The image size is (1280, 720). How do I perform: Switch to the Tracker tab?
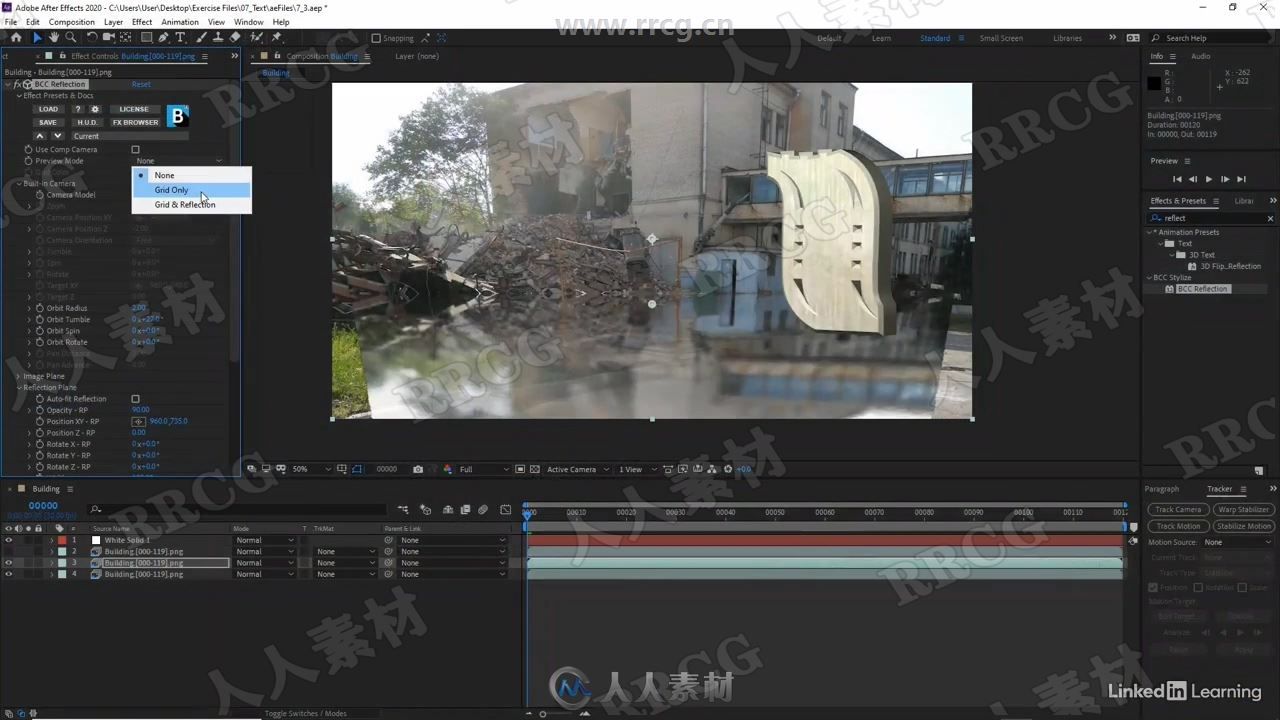pyautogui.click(x=1219, y=489)
